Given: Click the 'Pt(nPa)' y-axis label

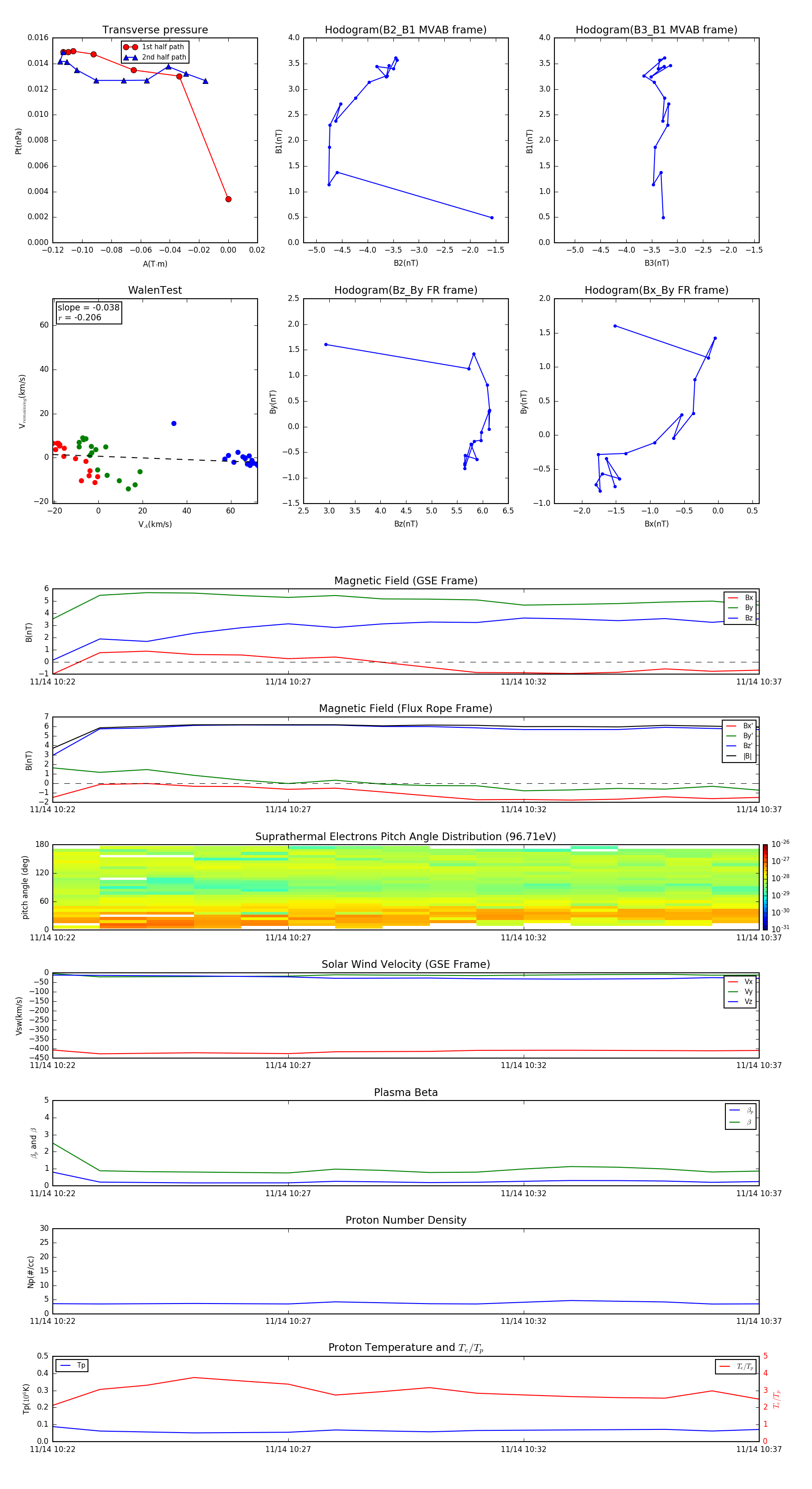Looking at the screenshot, I should 18,140.
